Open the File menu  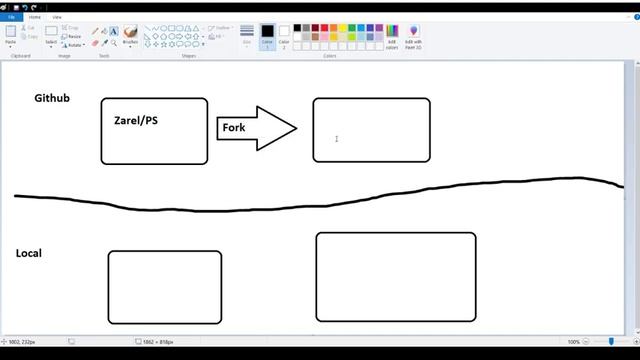click(x=11, y=17)
